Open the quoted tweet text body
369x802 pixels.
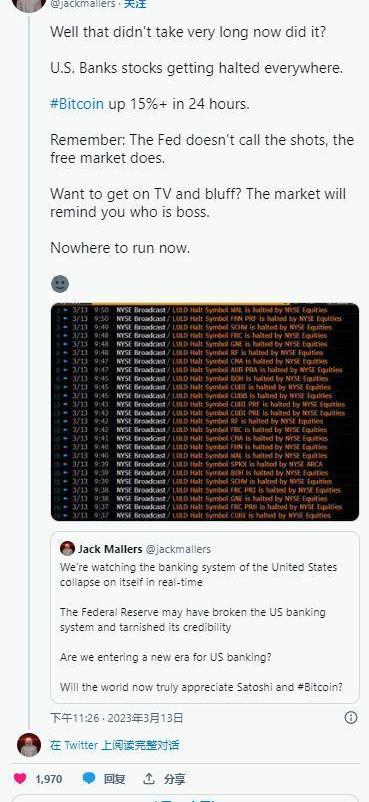click(x=201, y=627)
